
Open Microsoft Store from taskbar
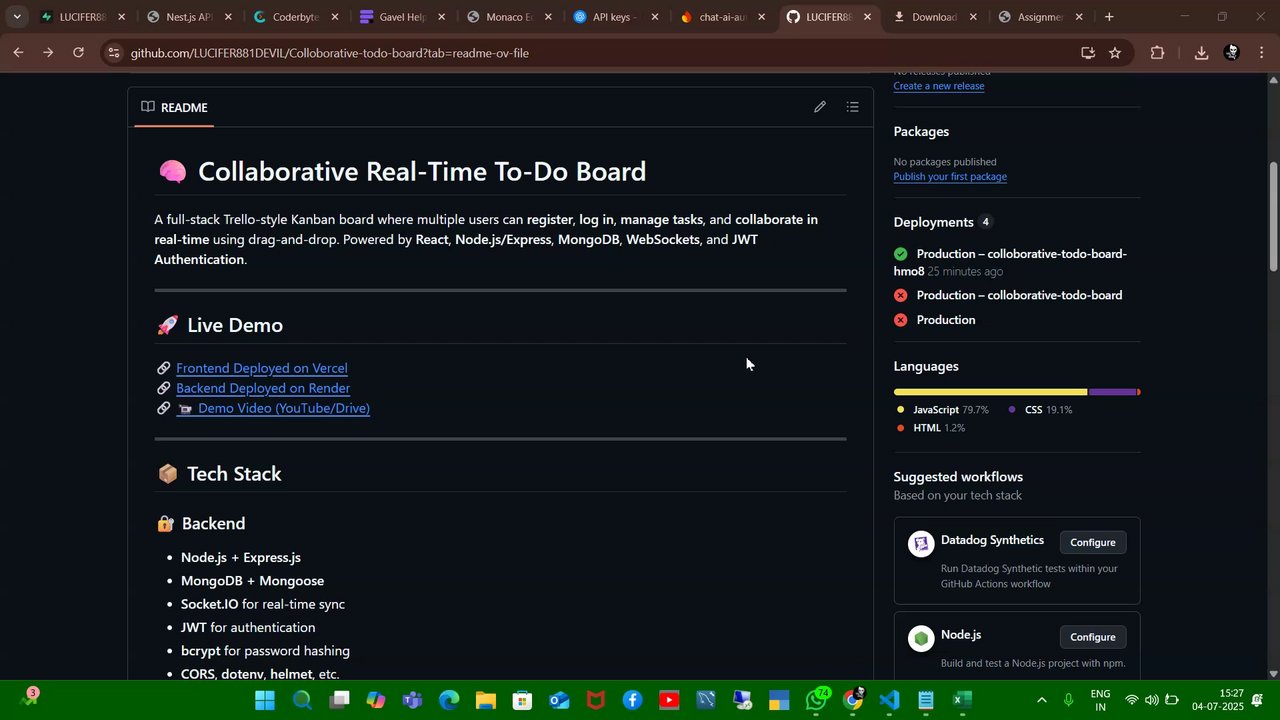[522, 700]
